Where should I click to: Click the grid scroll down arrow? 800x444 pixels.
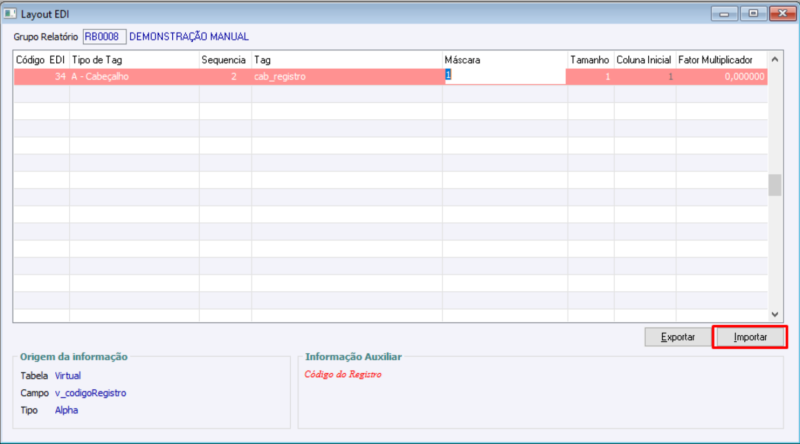[x=774, y=314]
